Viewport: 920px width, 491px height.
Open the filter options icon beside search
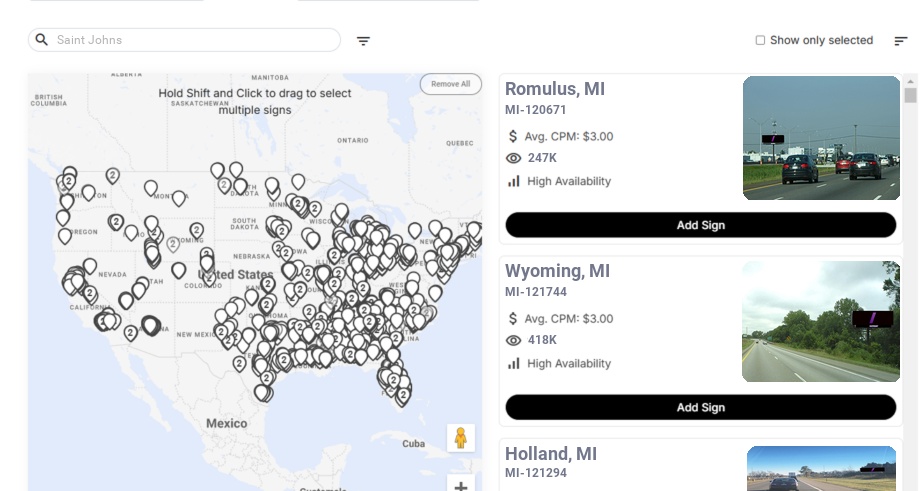[364, 41]
